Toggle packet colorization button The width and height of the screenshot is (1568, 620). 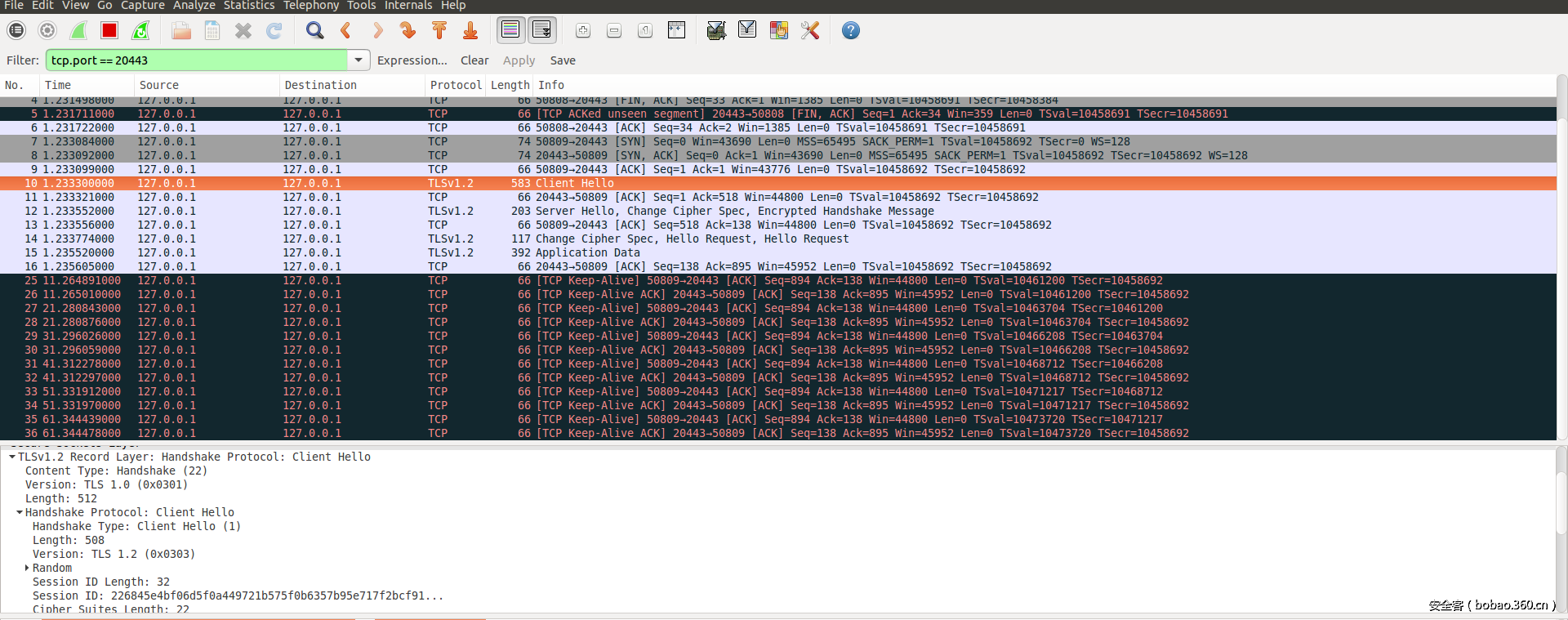510,31
